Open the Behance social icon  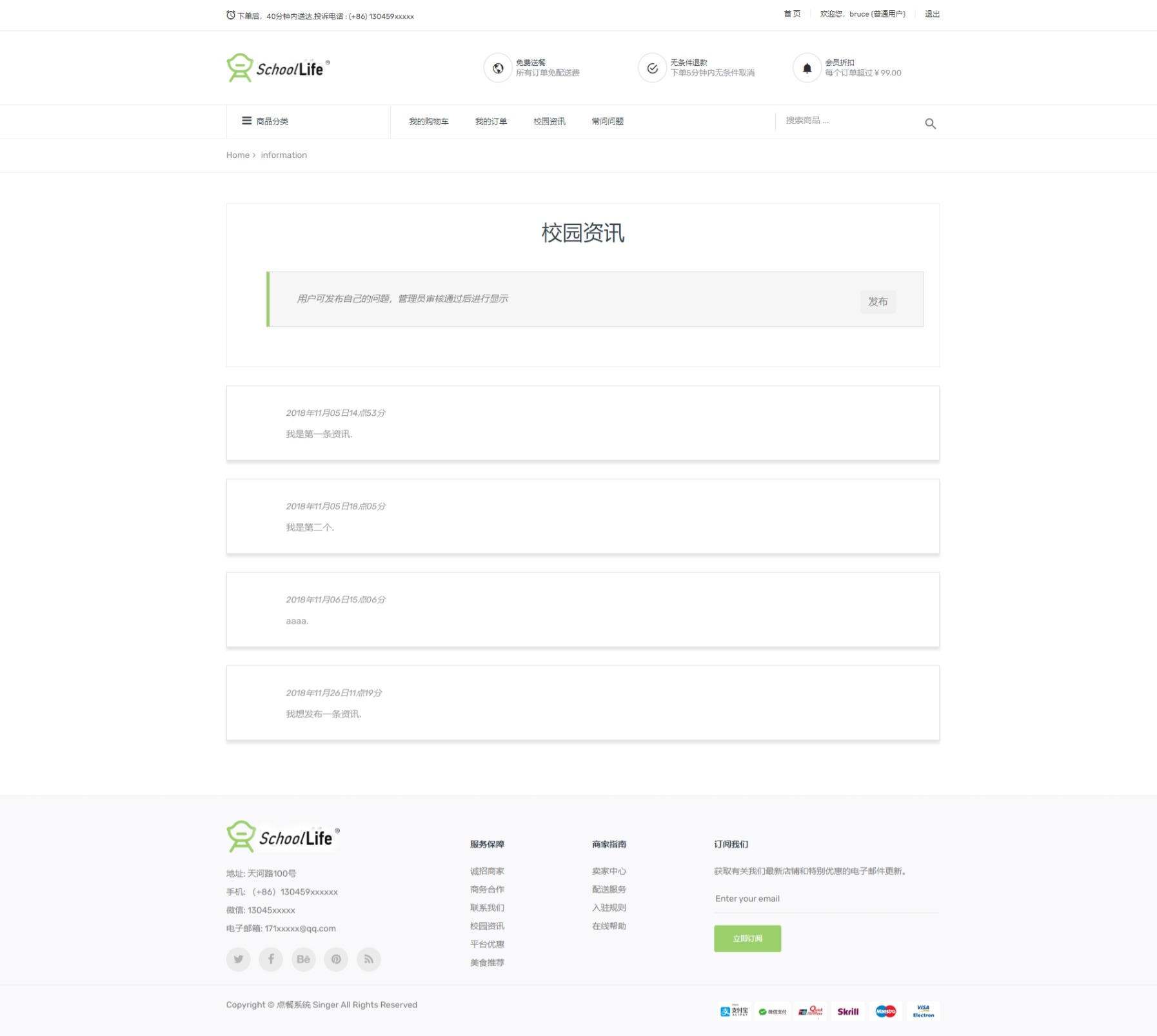(303, 959)
